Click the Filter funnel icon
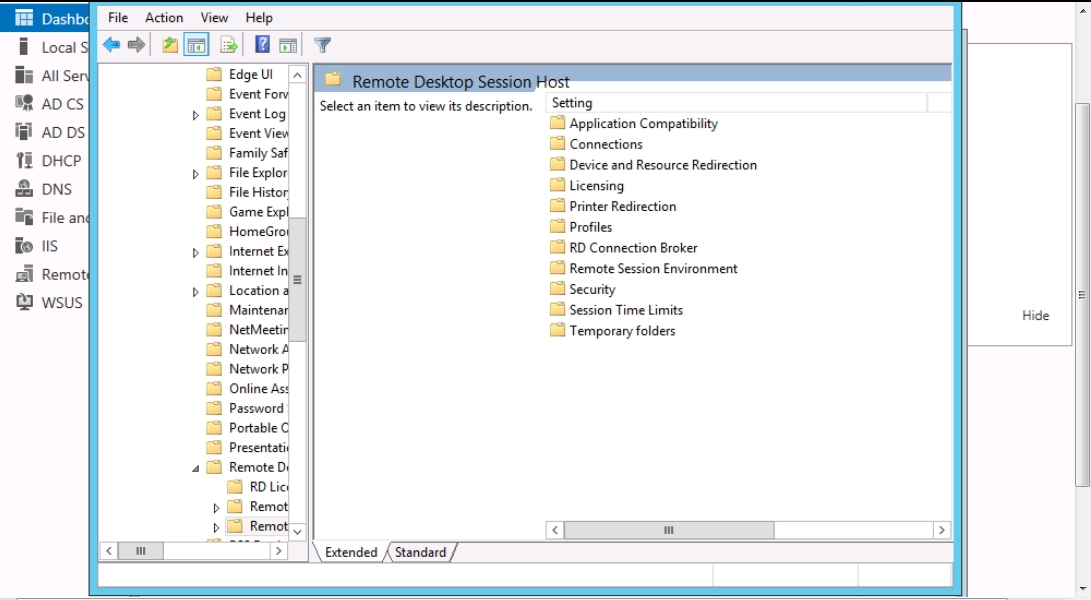This screenshot has height=600, width=1091. click(x=322, y=45)
